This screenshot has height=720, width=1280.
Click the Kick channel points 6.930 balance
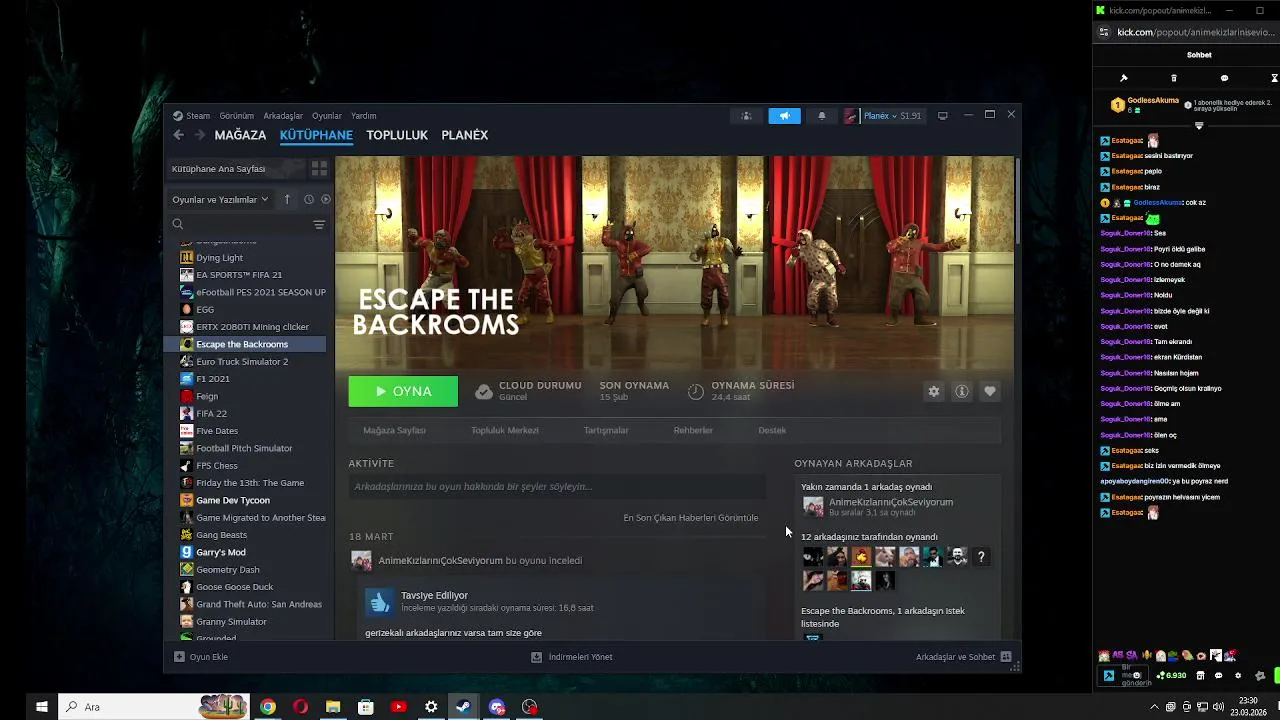click(x=1172, y=676)
